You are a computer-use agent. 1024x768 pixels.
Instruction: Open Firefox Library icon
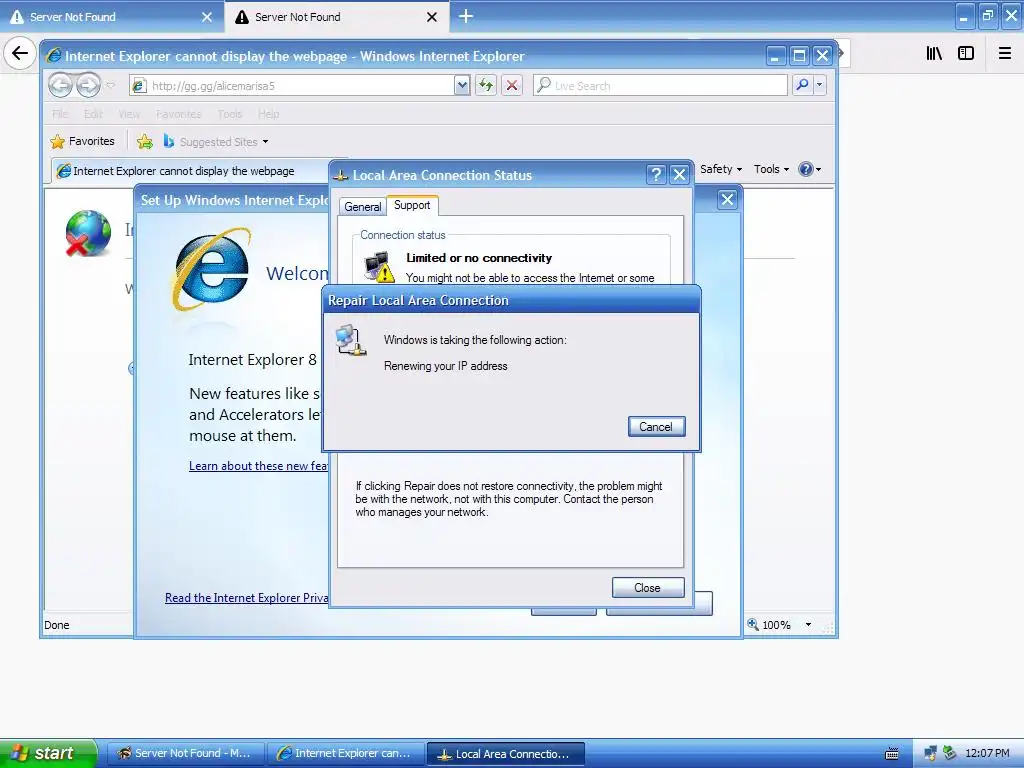click(x=934, y=53)
